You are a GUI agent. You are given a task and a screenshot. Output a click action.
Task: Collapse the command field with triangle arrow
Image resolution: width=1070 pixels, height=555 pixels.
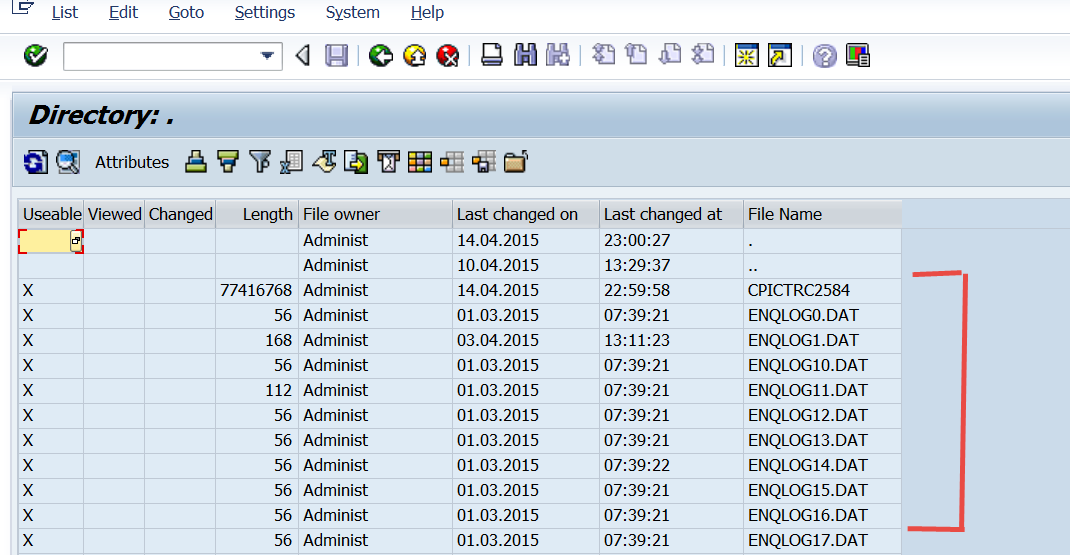tap(303, 55)
